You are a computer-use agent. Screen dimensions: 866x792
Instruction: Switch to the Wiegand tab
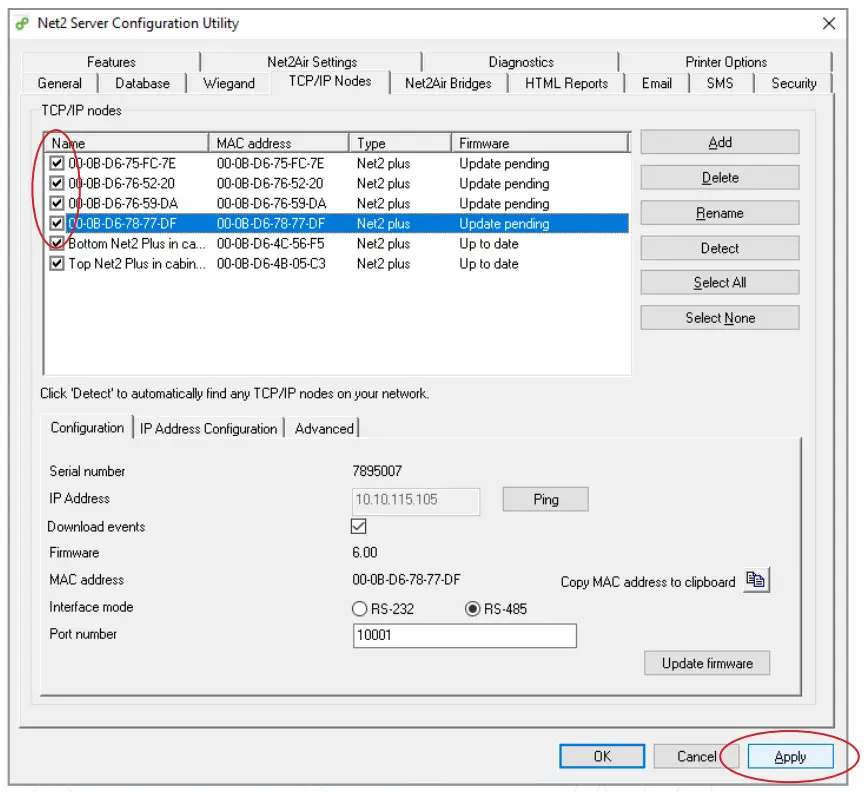(x=229, y=83)
